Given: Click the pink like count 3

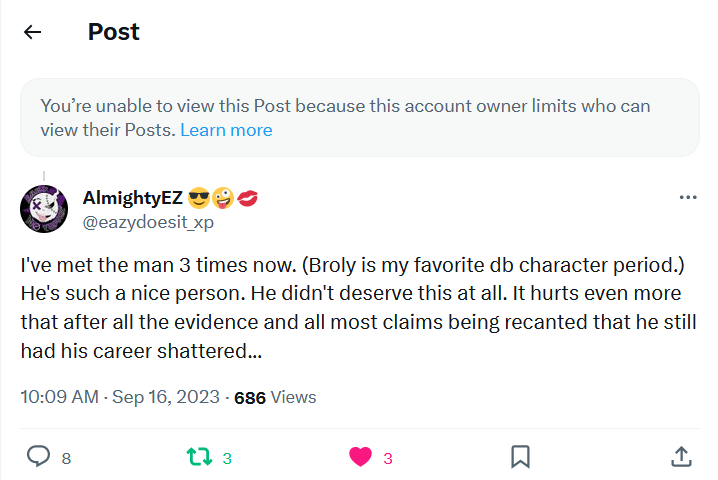Looking at the screenshot, I should click(x=388, y=458).
